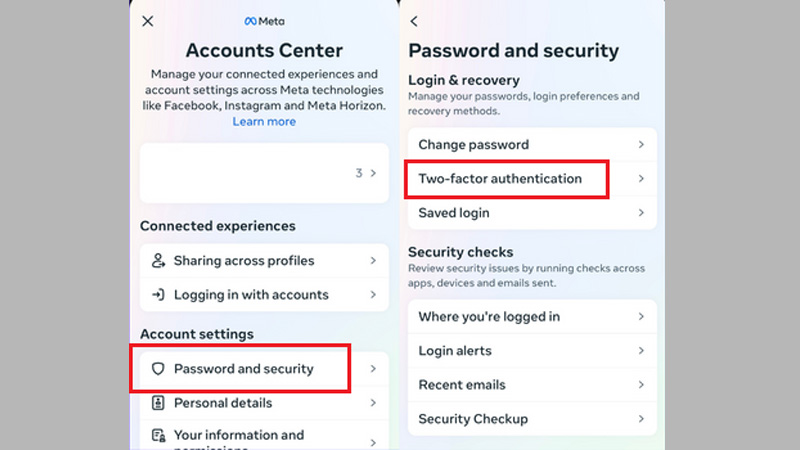Click the Sharing across profiles person icon
800x450 pixels.
tap(158, 261)
